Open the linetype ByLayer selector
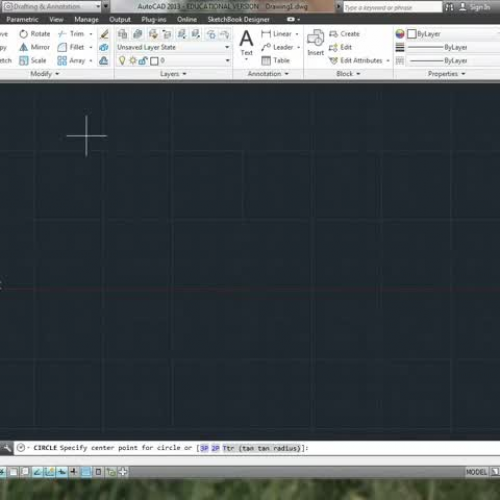500x500 pixels. coord(453,61)
